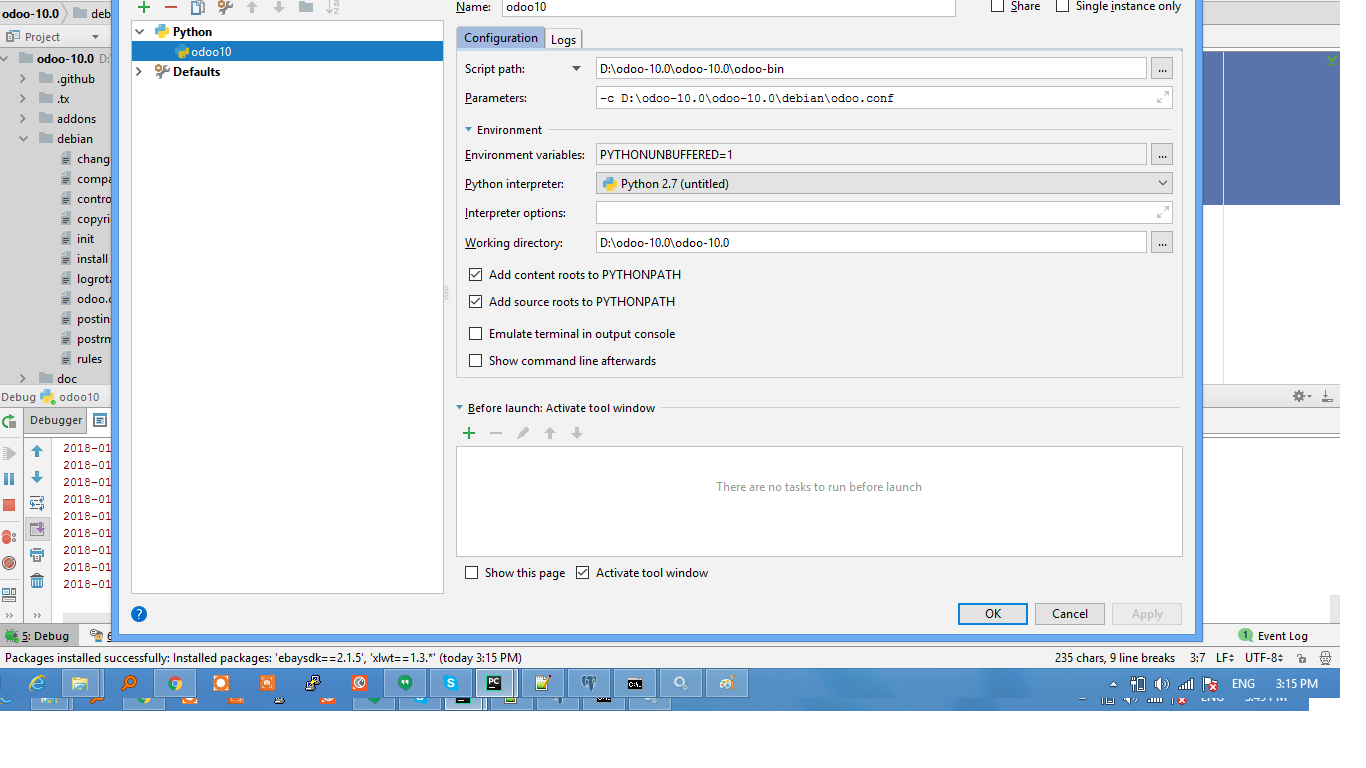Image resolution: width=1366 pixels, height=768 pixels.
Task: Collapse the Python configurations node
Action: pos(140,32)
